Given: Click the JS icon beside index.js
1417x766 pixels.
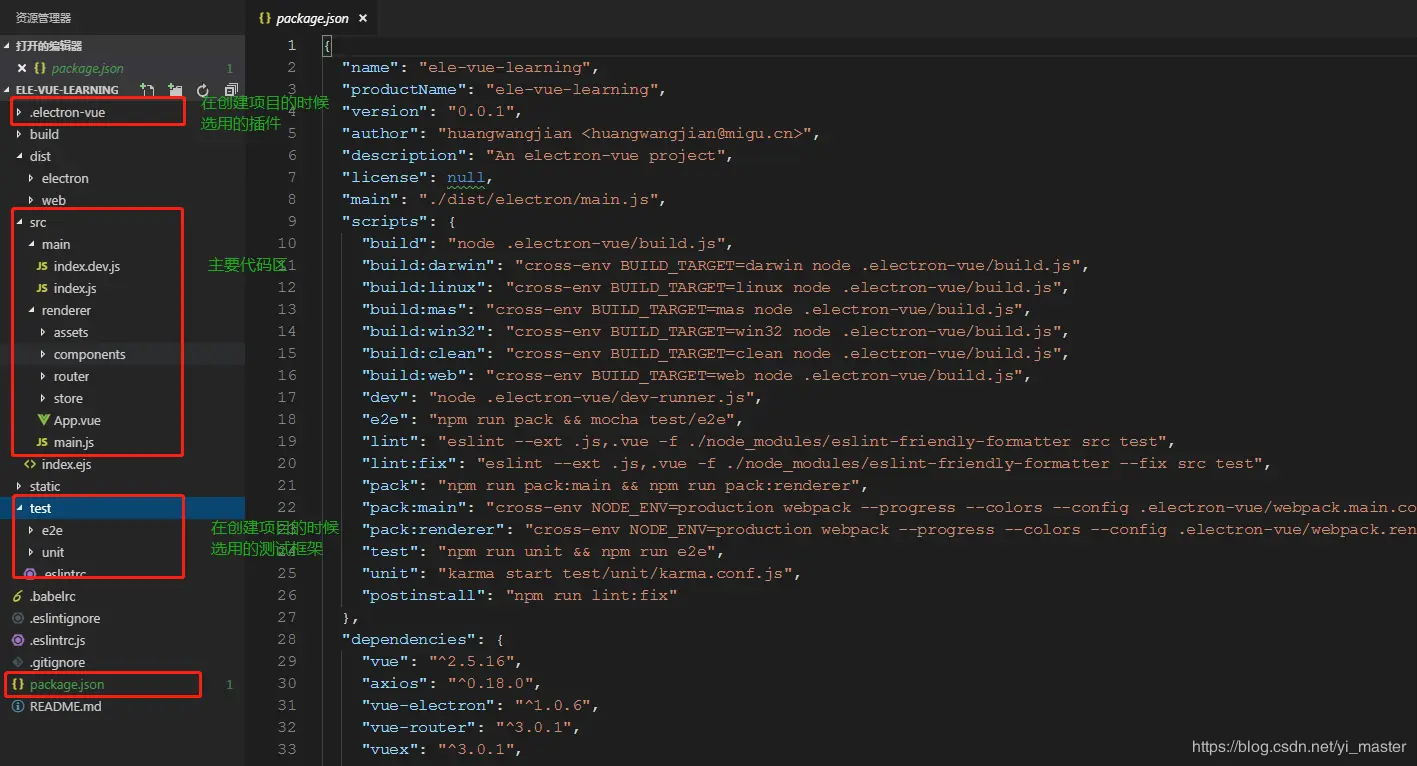Looking at the screenshot, I should (42, 288).
